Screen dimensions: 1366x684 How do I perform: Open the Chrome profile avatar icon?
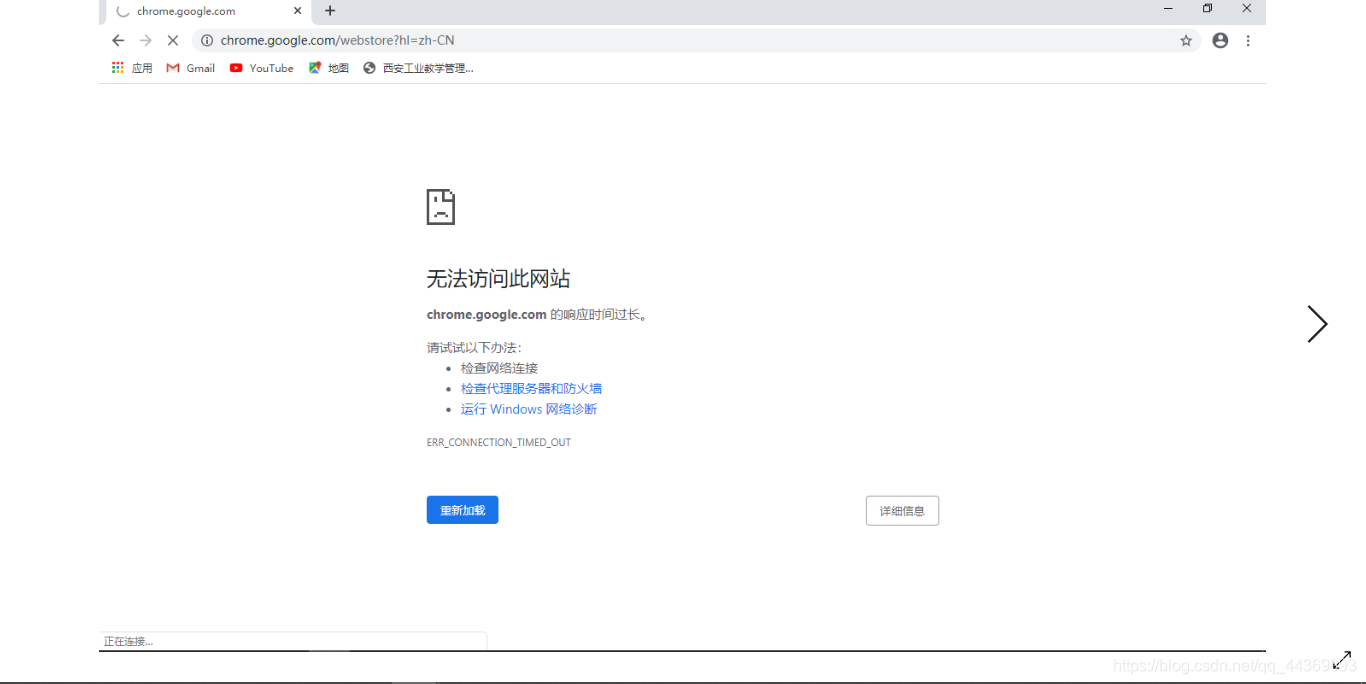[1220, 41]
